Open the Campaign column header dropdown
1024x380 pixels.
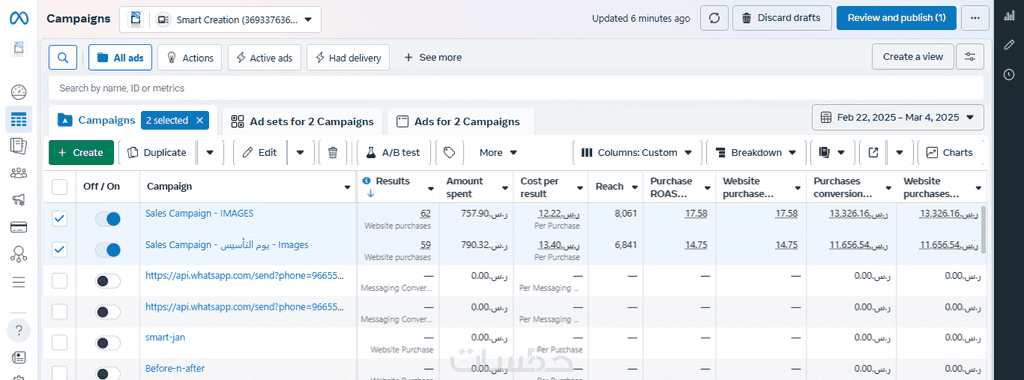[347, 187]
